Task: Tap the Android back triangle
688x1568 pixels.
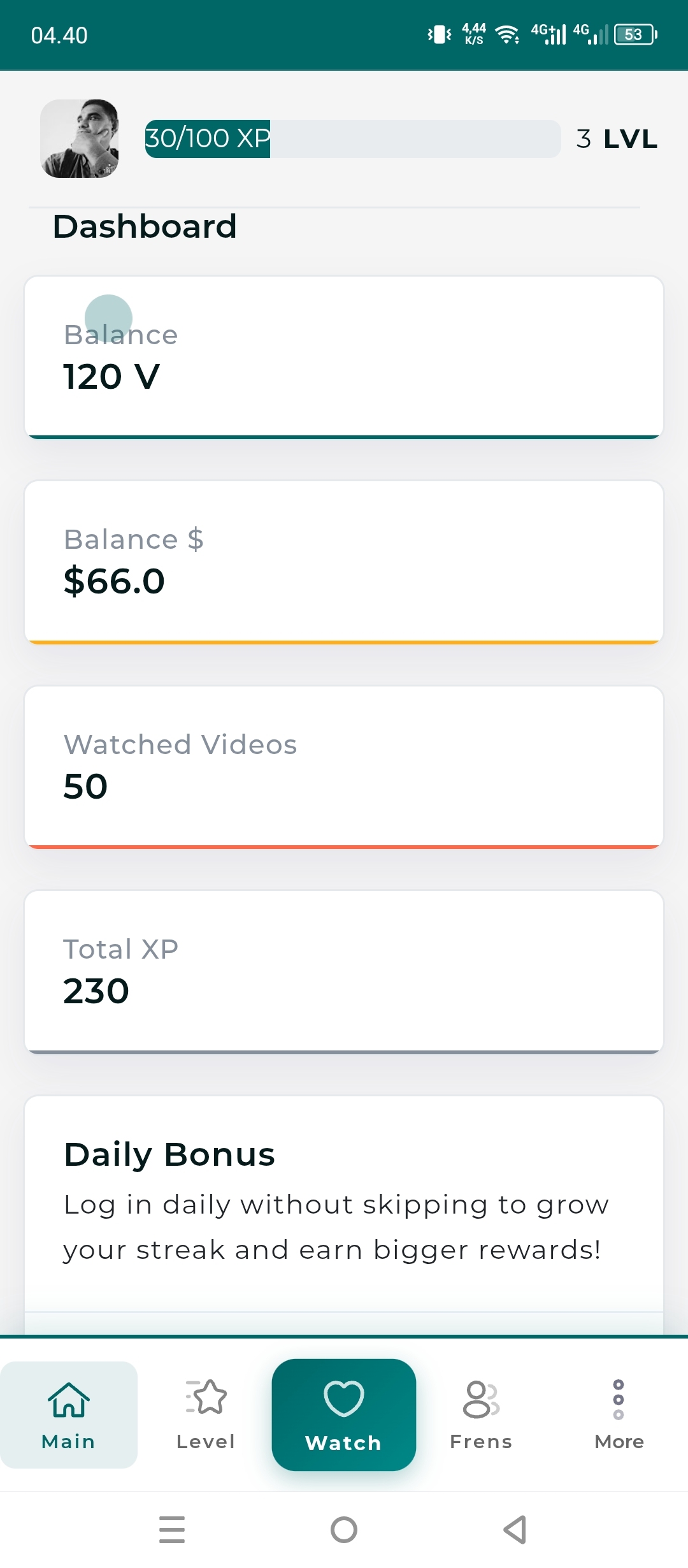Action: 515,1530
